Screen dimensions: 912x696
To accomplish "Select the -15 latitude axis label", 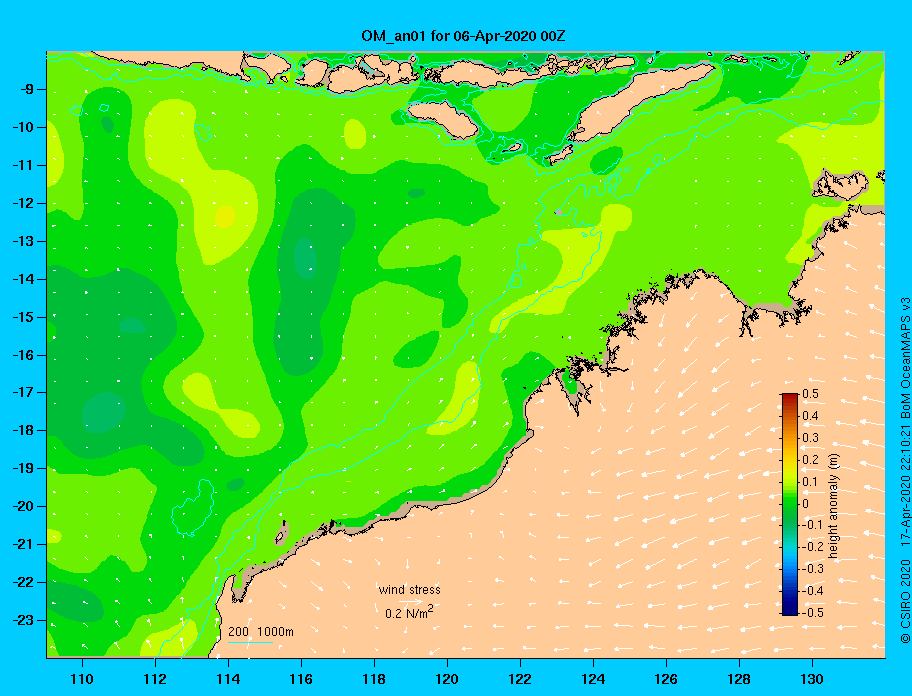I will (23, 317).
